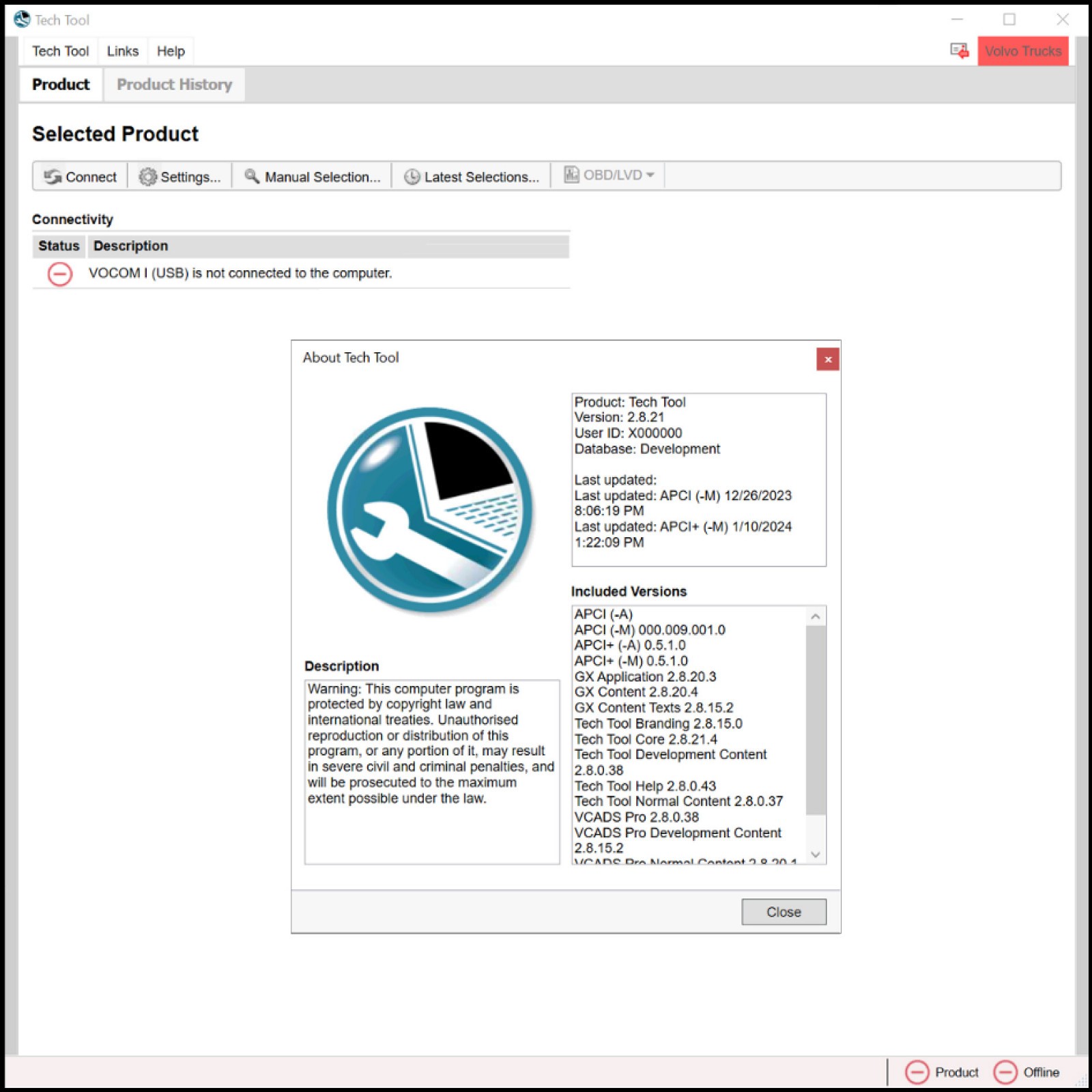Select 'Tech Tool Core 2.8.21.4' entry
Screen dimensions: 1092x1092
pyautogui.click(x=646, y=739)
